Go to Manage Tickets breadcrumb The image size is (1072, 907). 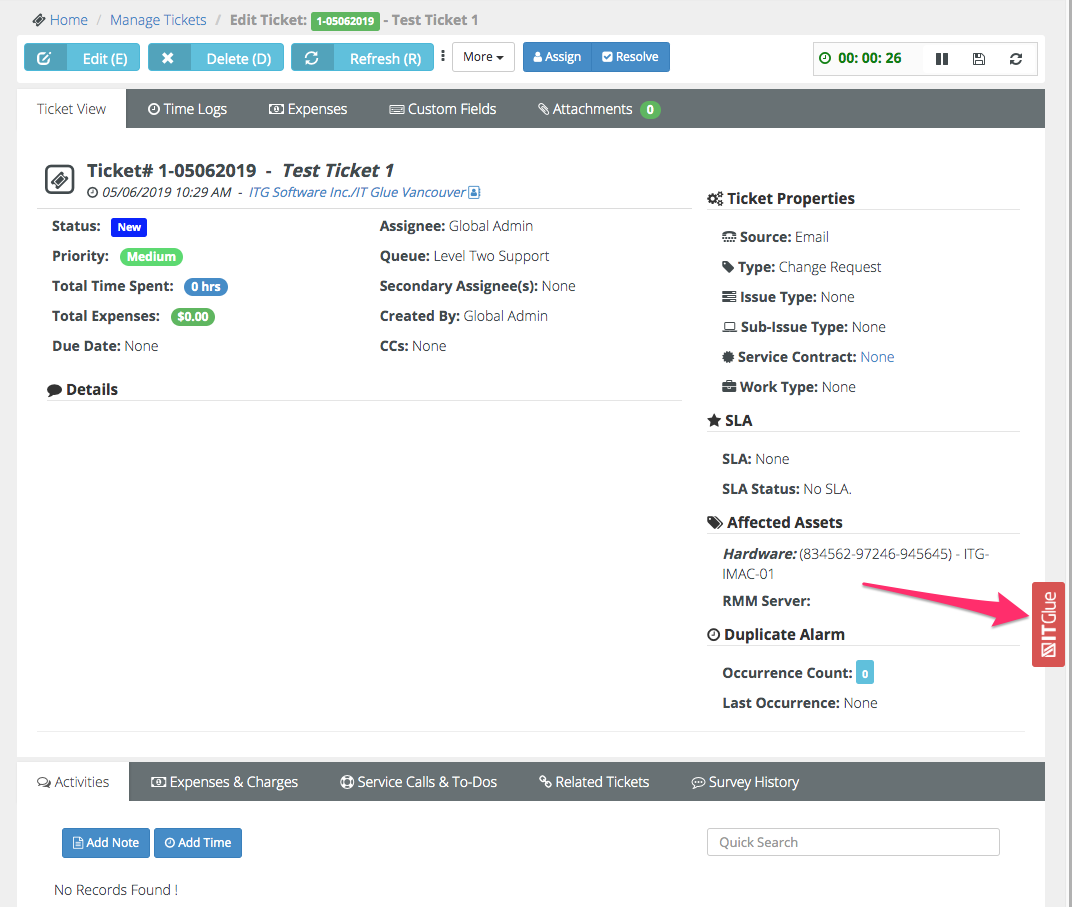pos(158,20)
